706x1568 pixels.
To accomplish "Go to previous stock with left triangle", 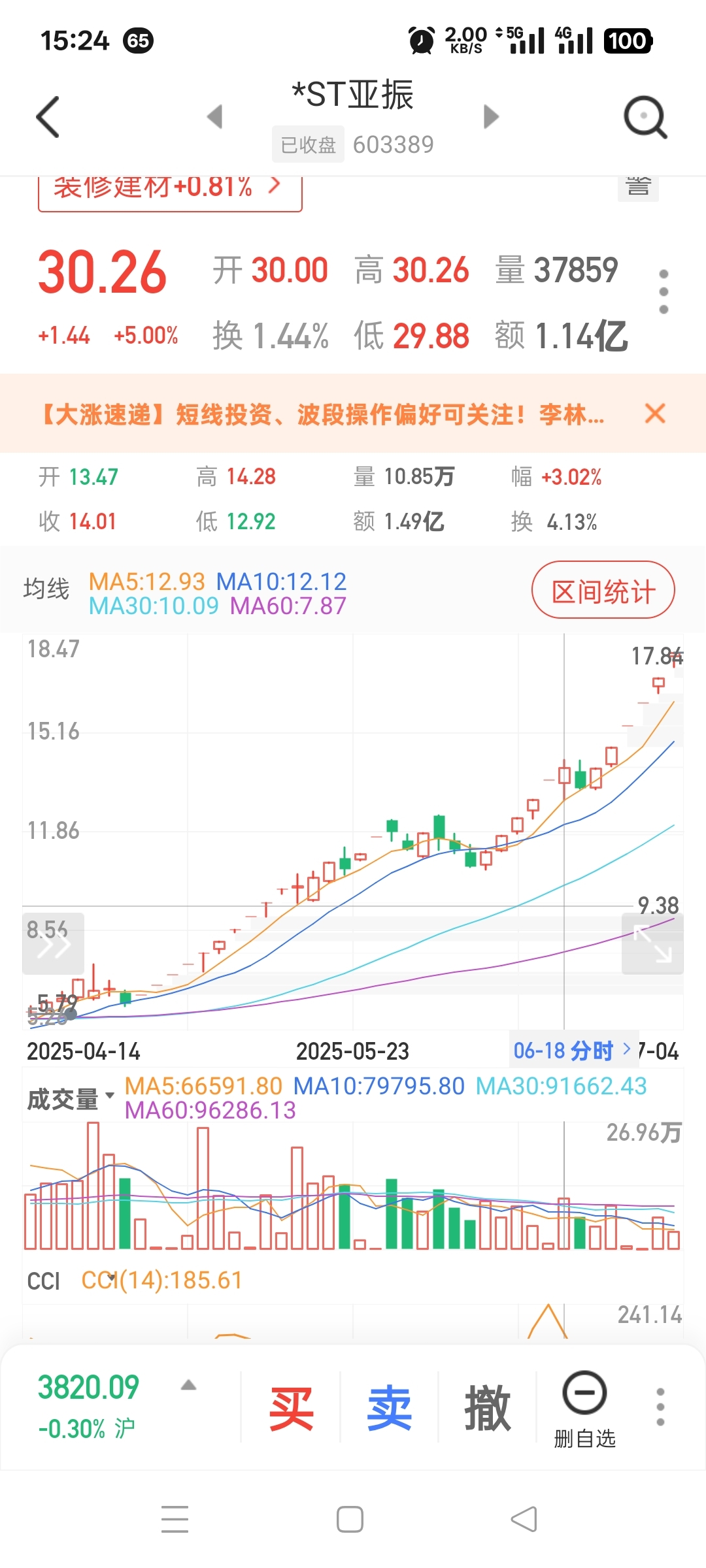I will (214, 117).
